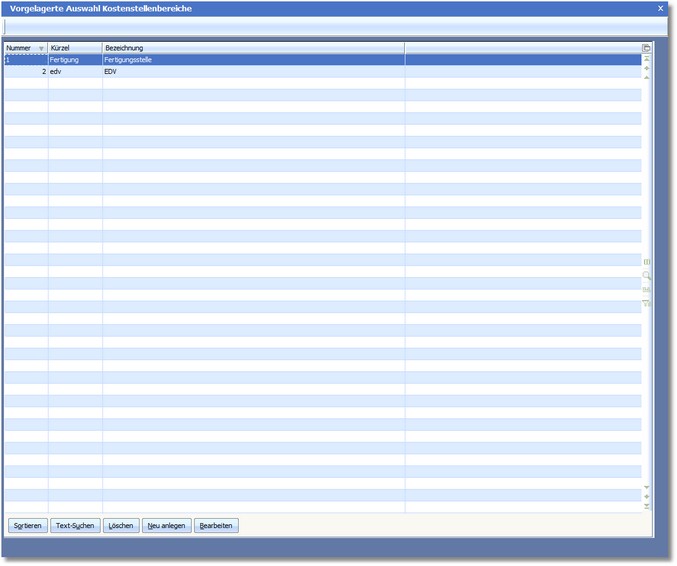The height and width of the screenshot is (566, 677).
Task: Click the grid layout icon in header corner
Action: point(646,48)
